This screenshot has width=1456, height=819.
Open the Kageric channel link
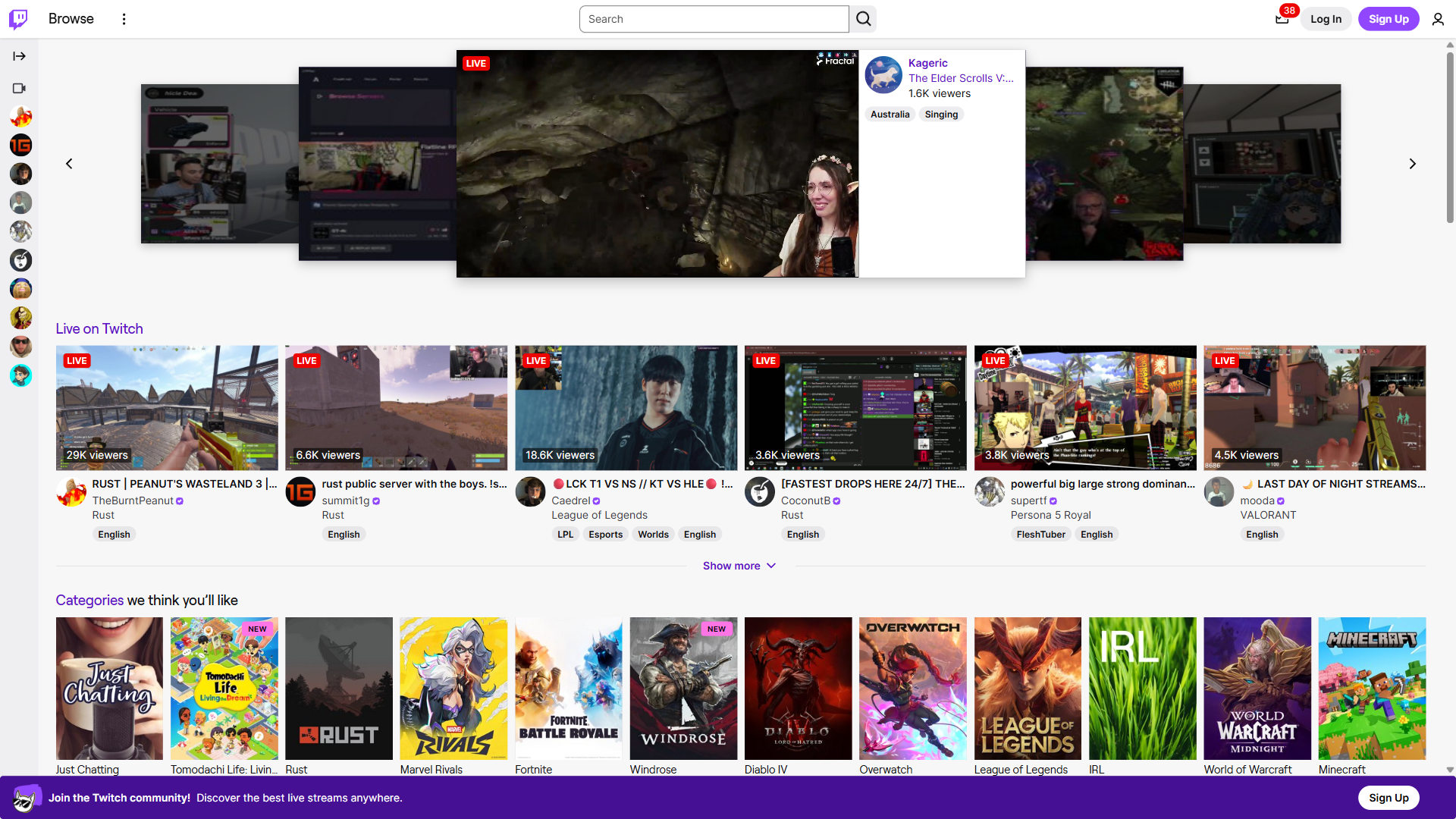pyautogui.click(x=928, y=63)
